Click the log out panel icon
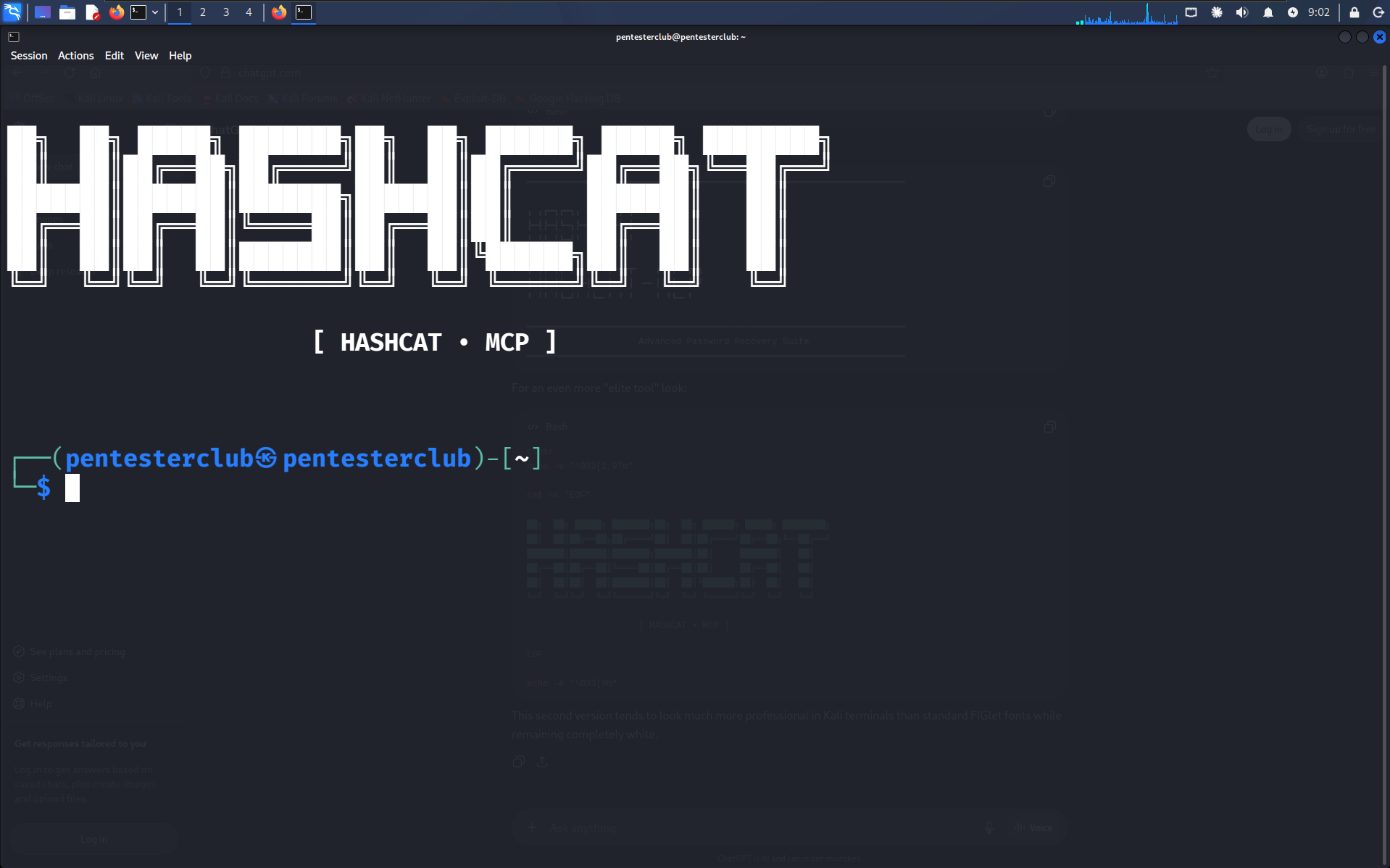 coord(1378,12)
